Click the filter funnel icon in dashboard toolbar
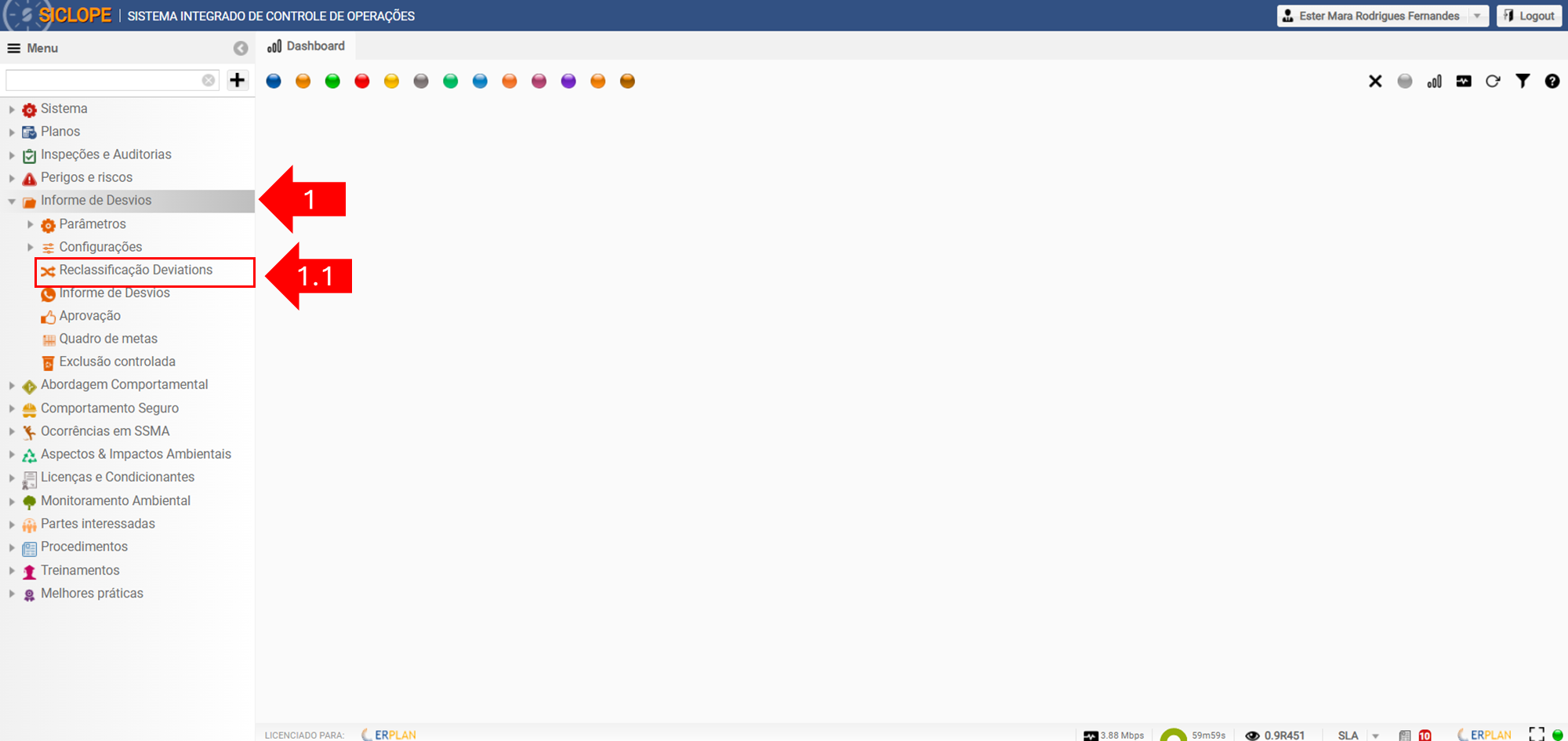The width and height of the screenshot is (1568, 741). click(x=1523, y=81)
